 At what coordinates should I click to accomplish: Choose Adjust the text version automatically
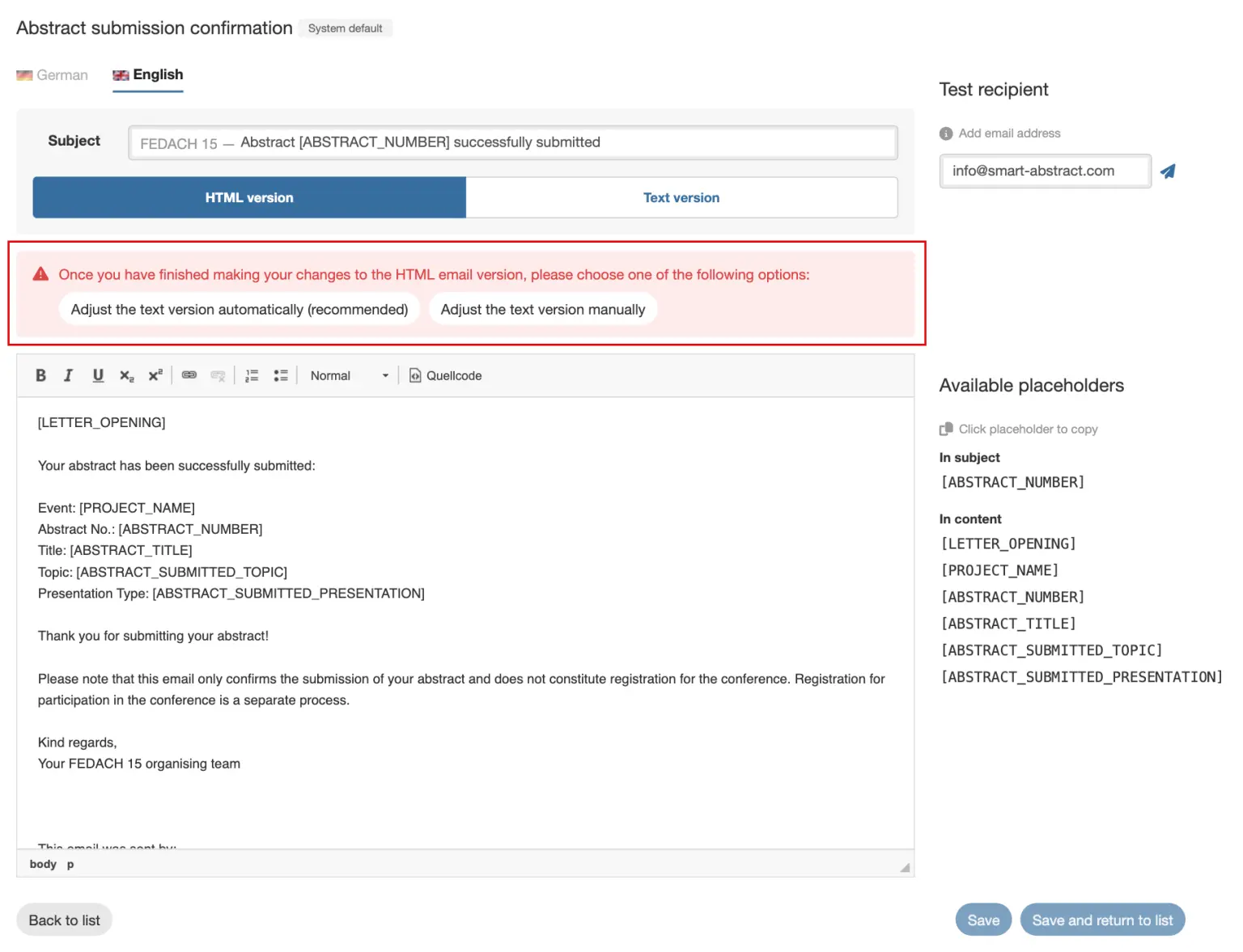pyautogui.click(x=240, y=309)
